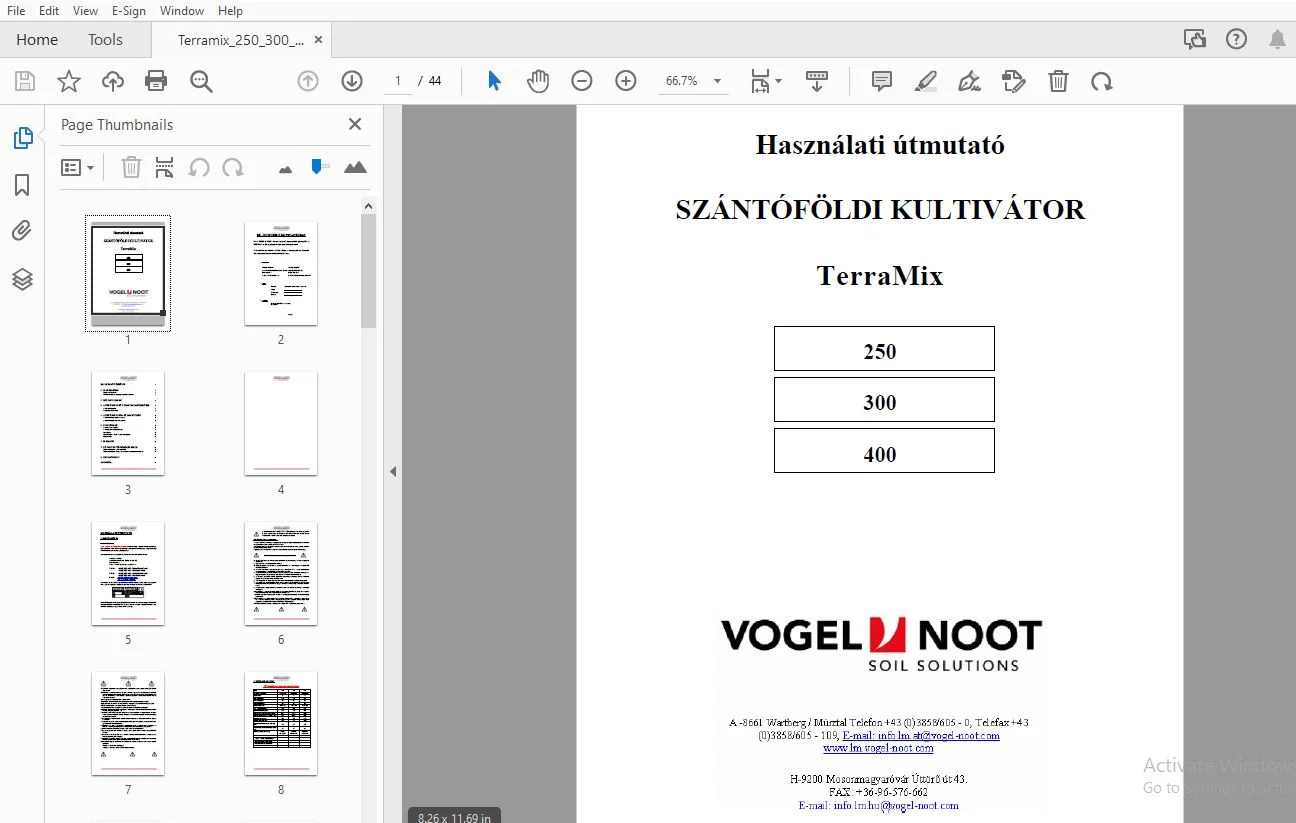This screenshot has height=823, width=1296.
Task: Enlarge thumbnail size large mountain icon
Action: click(x=355, y=167)
